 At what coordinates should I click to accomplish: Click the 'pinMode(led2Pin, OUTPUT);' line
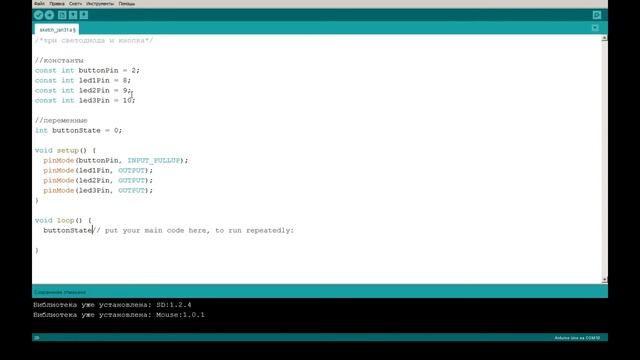click(x=98, y=180)
